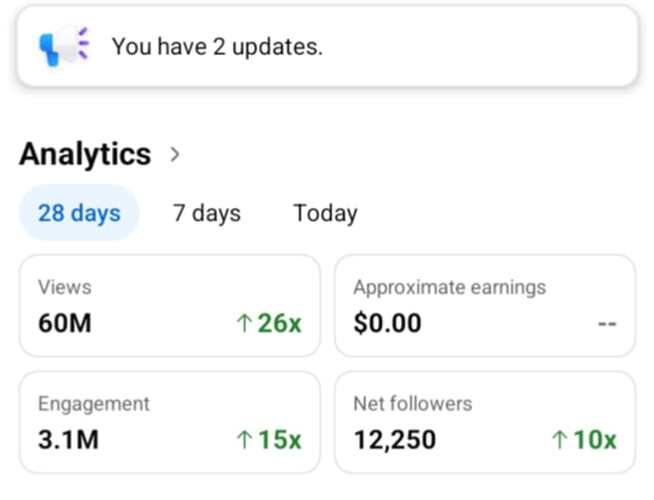This screenshot has width=654, height=500.
Task: Click the Views green up arrow
Action: tap(243, 324)
